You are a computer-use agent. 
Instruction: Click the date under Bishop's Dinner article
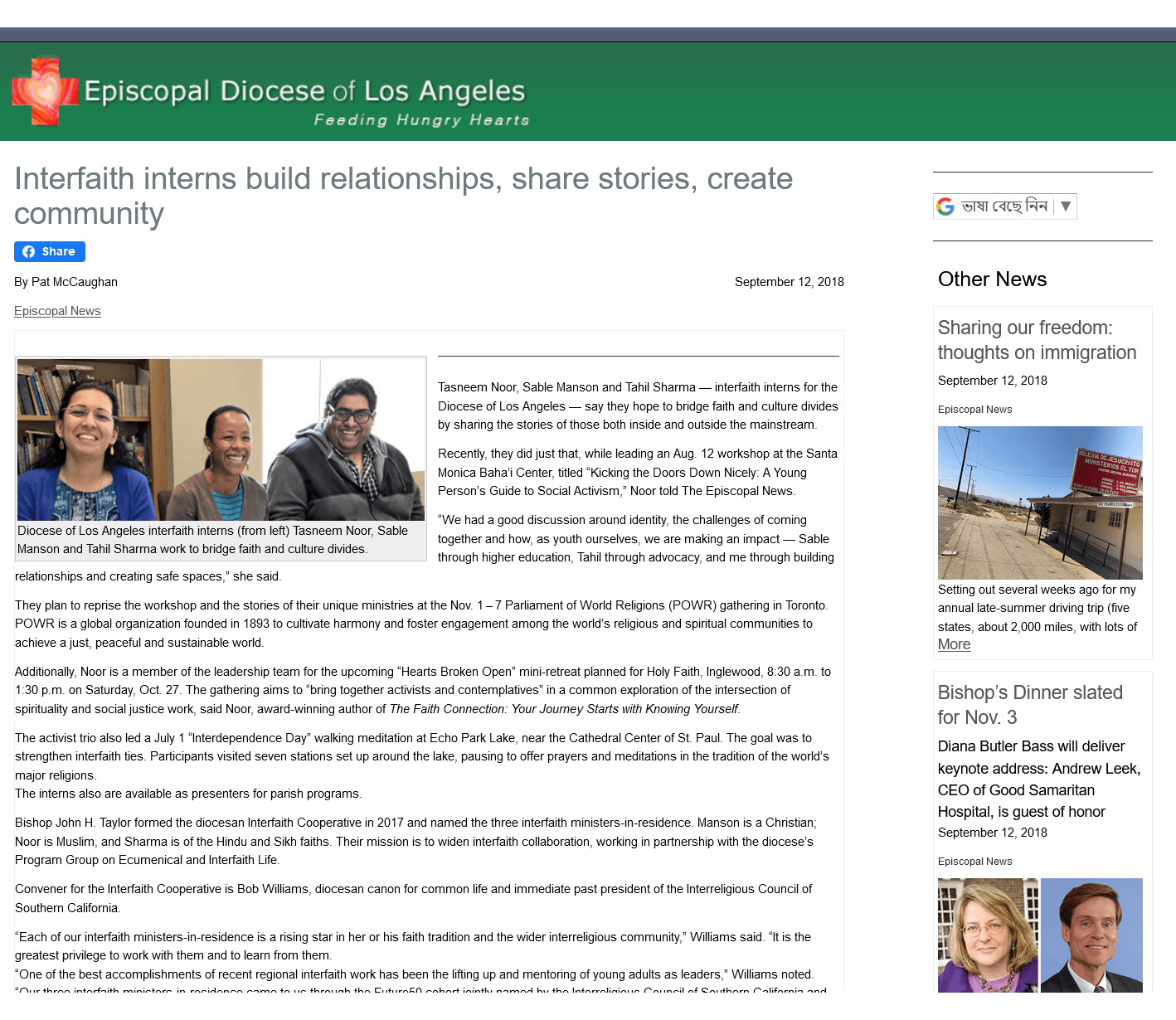[x=992, y=833]
